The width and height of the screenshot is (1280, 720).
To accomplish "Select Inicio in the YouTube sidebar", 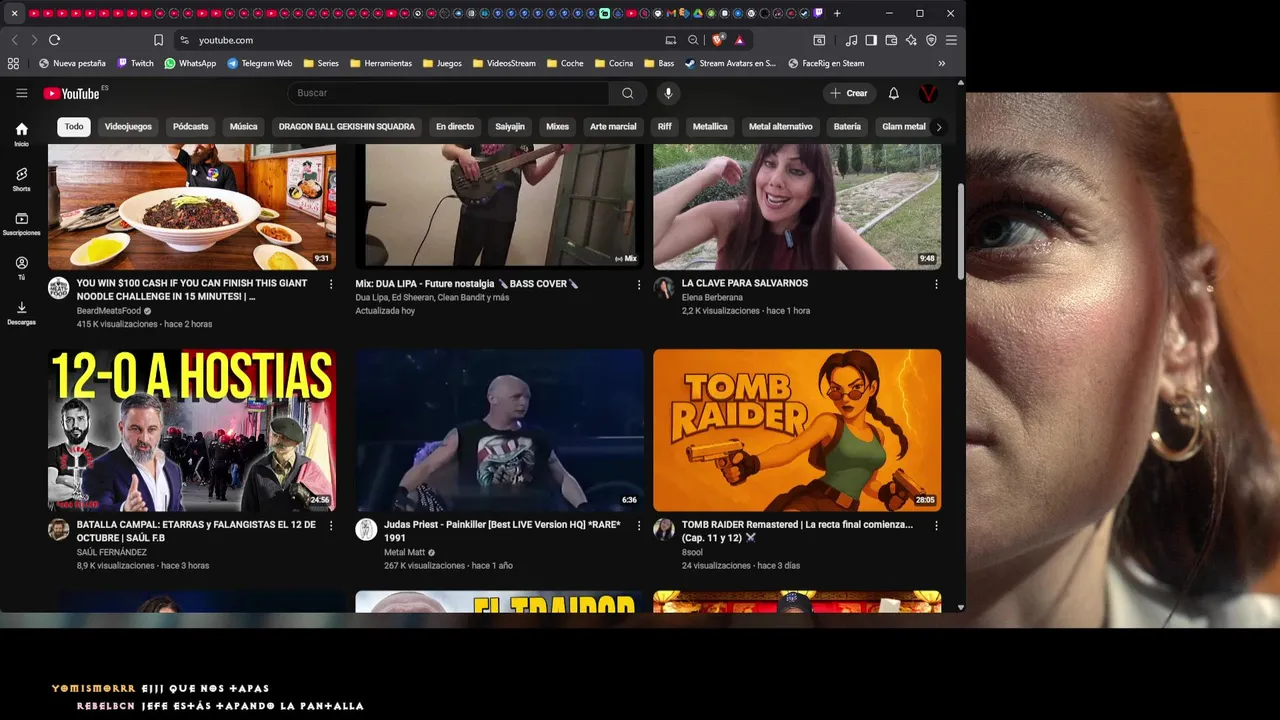I will click(21, 134).
